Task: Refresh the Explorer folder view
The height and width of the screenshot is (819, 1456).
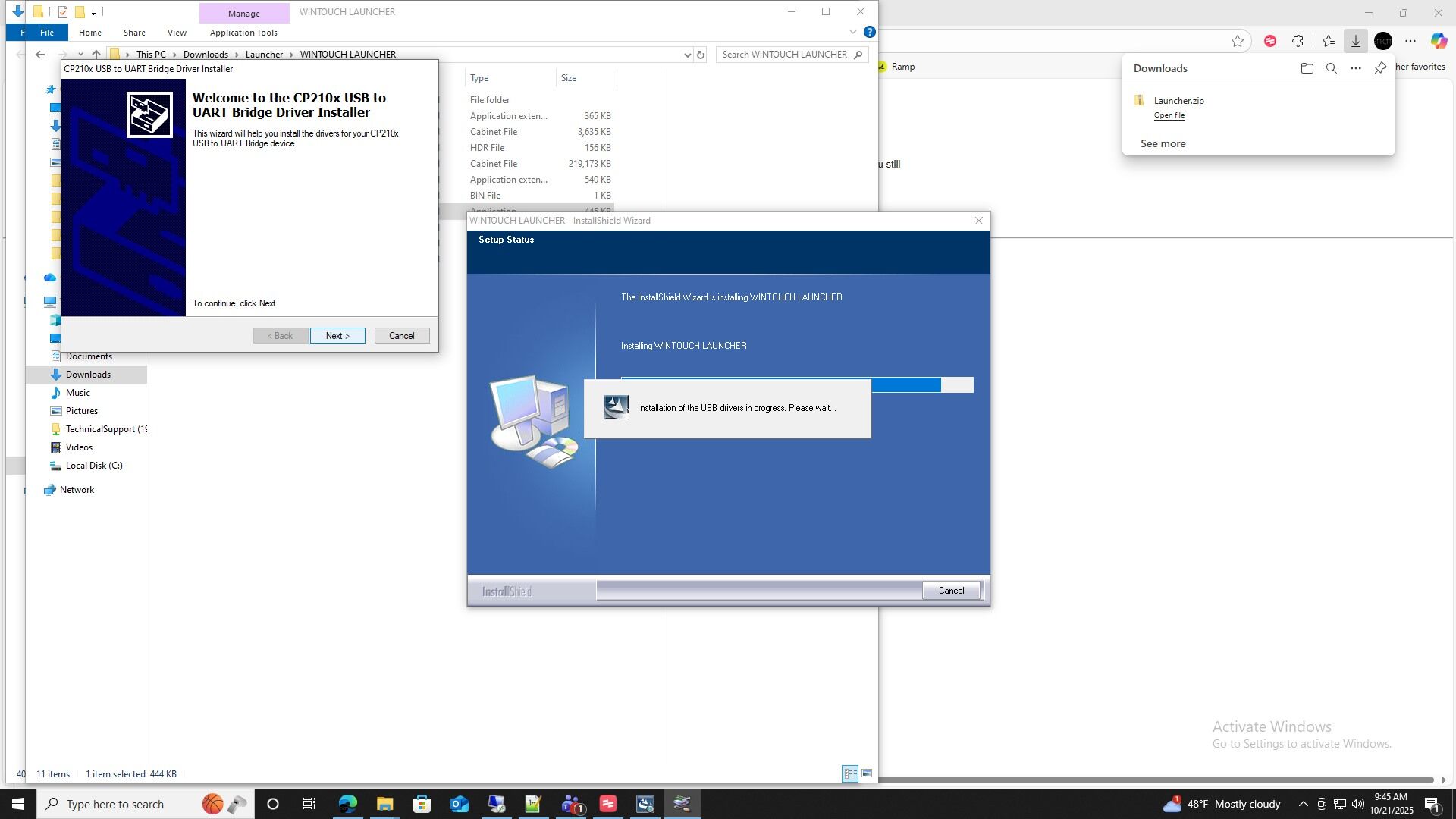Action: click(x=701, y=55)
